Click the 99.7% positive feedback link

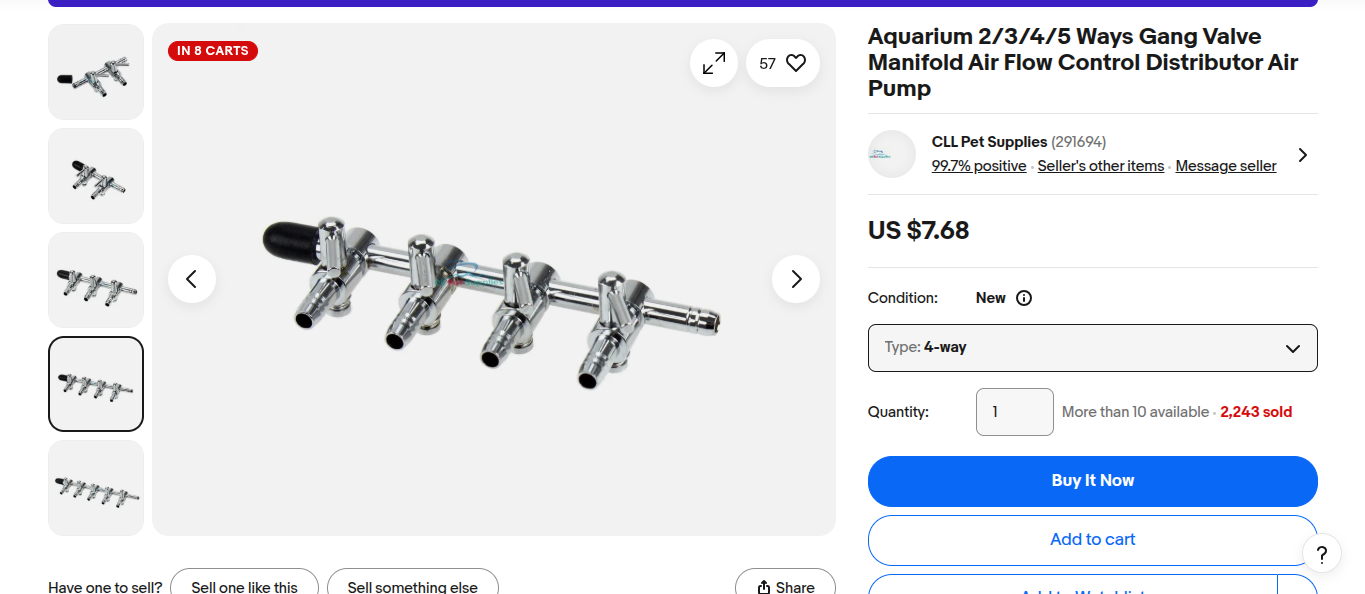click(978, 166)
